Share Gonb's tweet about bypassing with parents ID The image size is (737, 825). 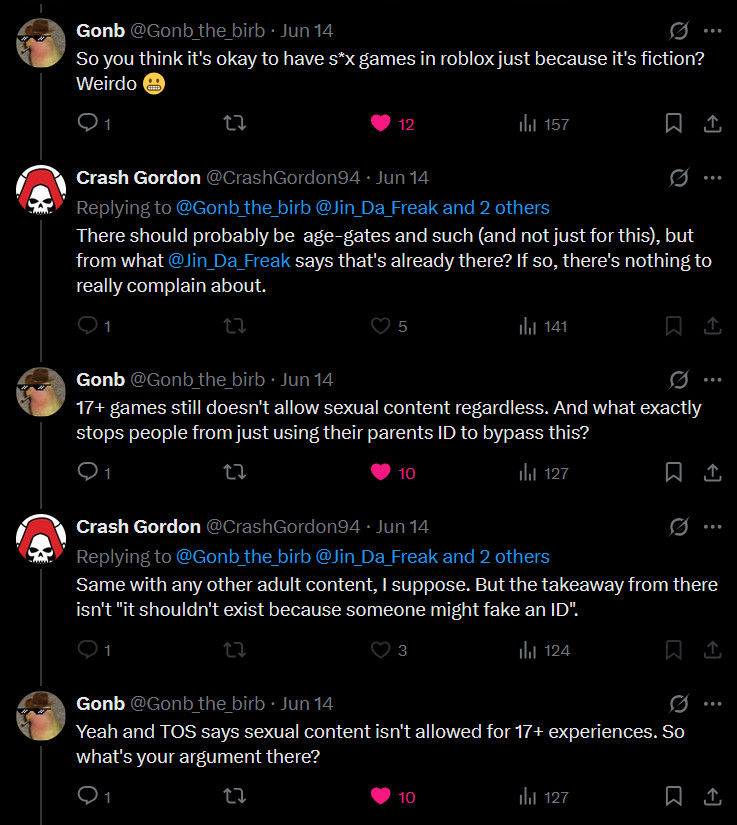(712, 473)
